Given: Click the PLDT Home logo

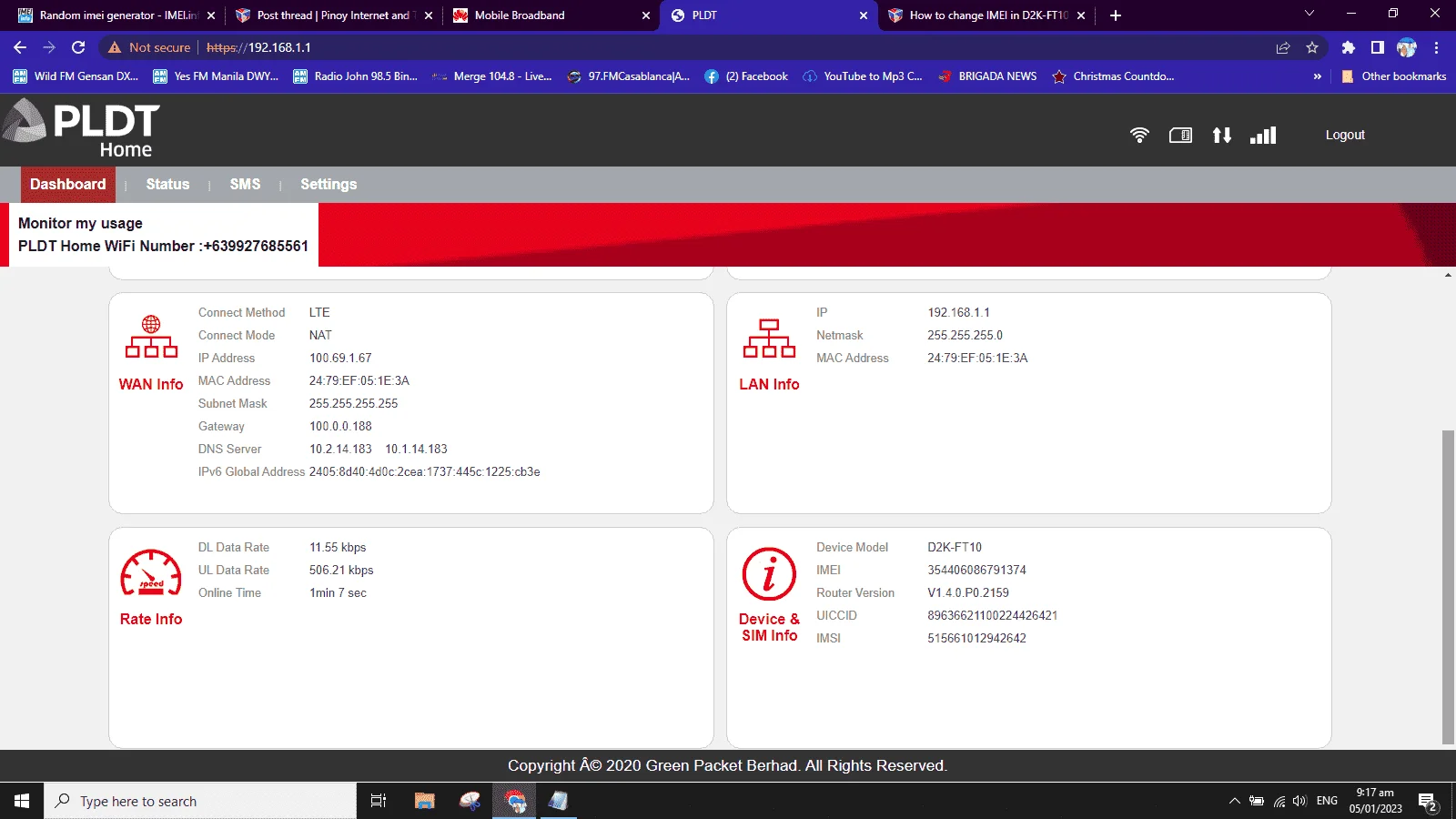Looking at the screenshot, I should (81, 128).
